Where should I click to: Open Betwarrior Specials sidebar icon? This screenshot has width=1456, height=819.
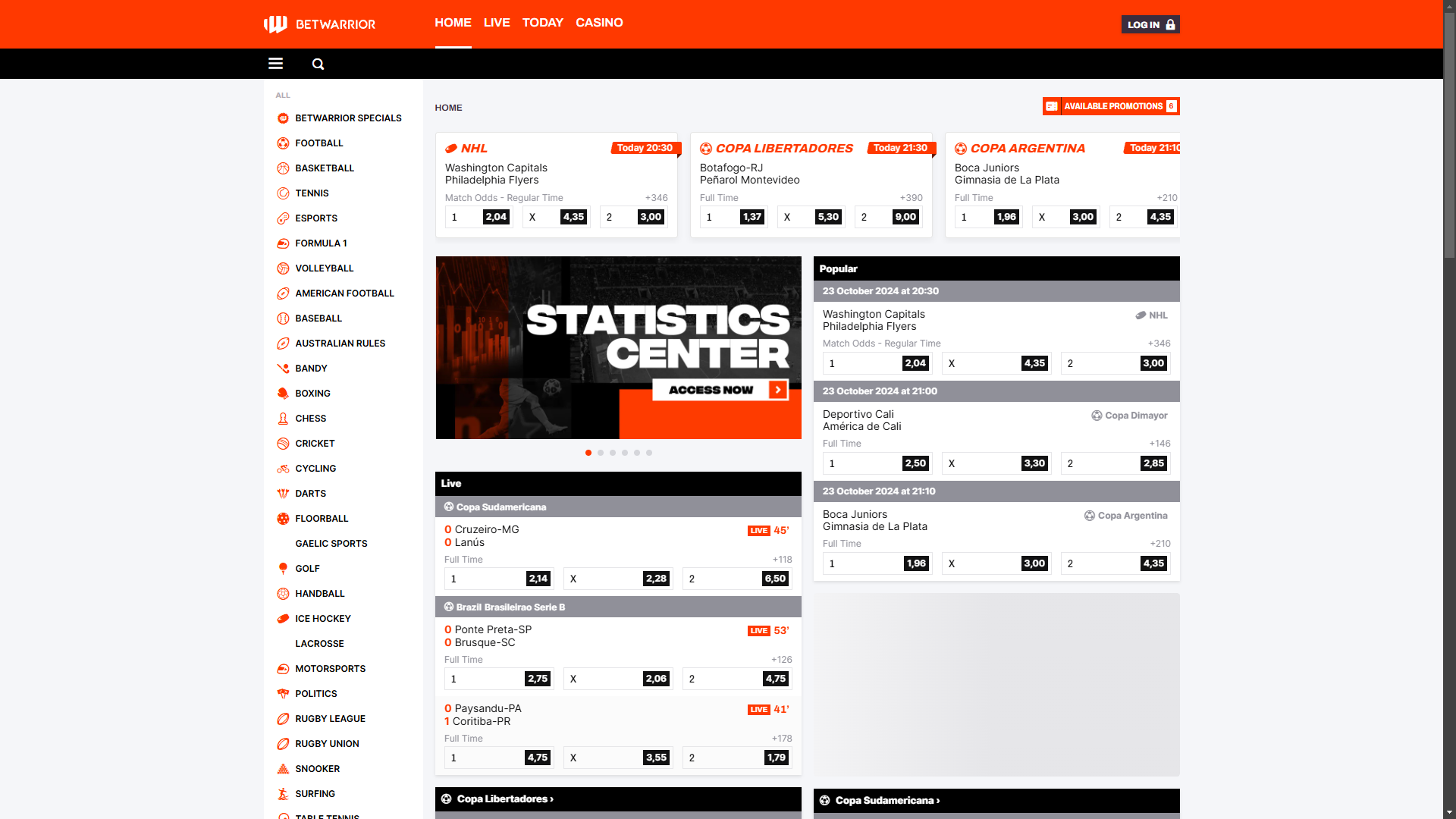[283, 118]
